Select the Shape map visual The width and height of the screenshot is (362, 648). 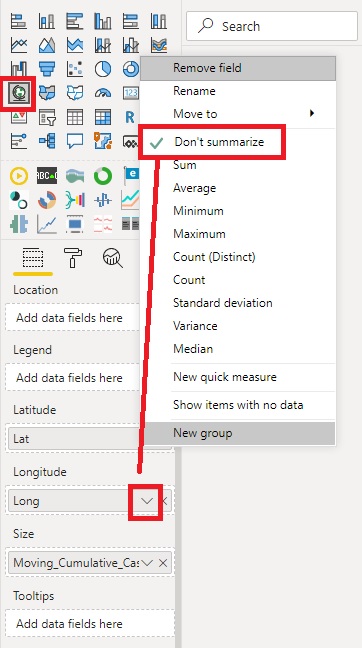tap(74, 93)
